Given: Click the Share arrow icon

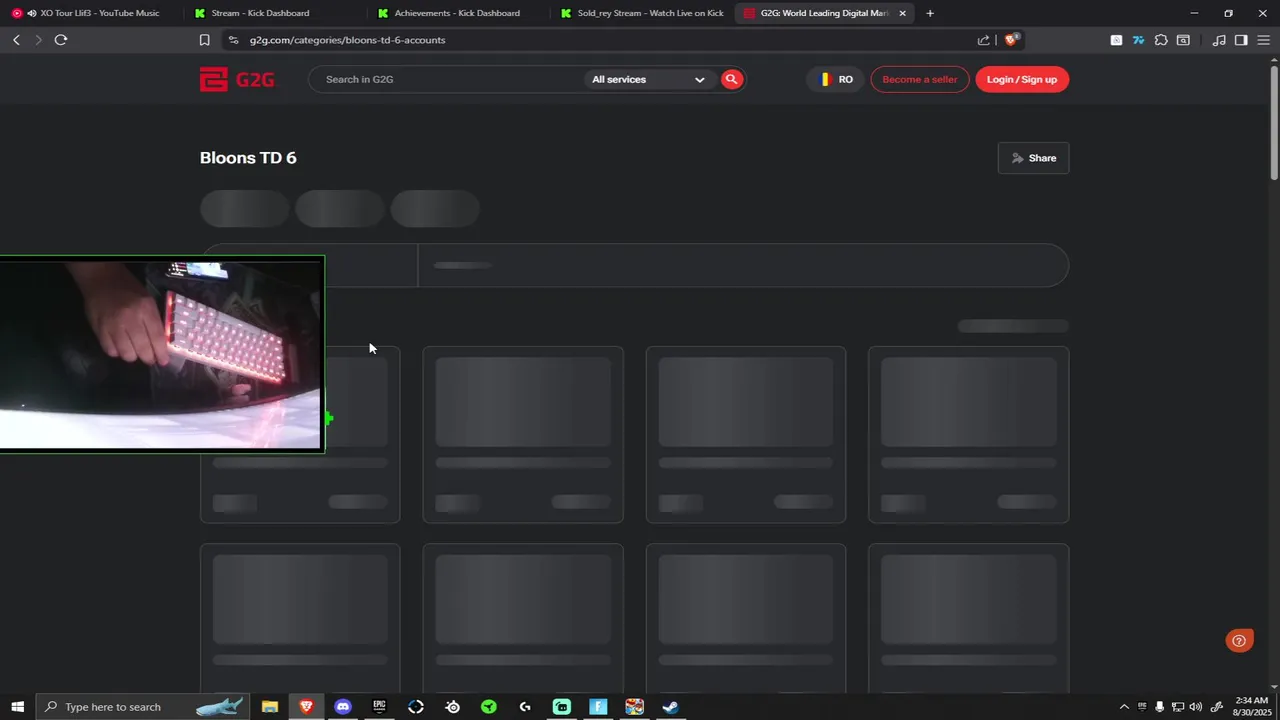Looking at the screenshot, I should 1018,158.
